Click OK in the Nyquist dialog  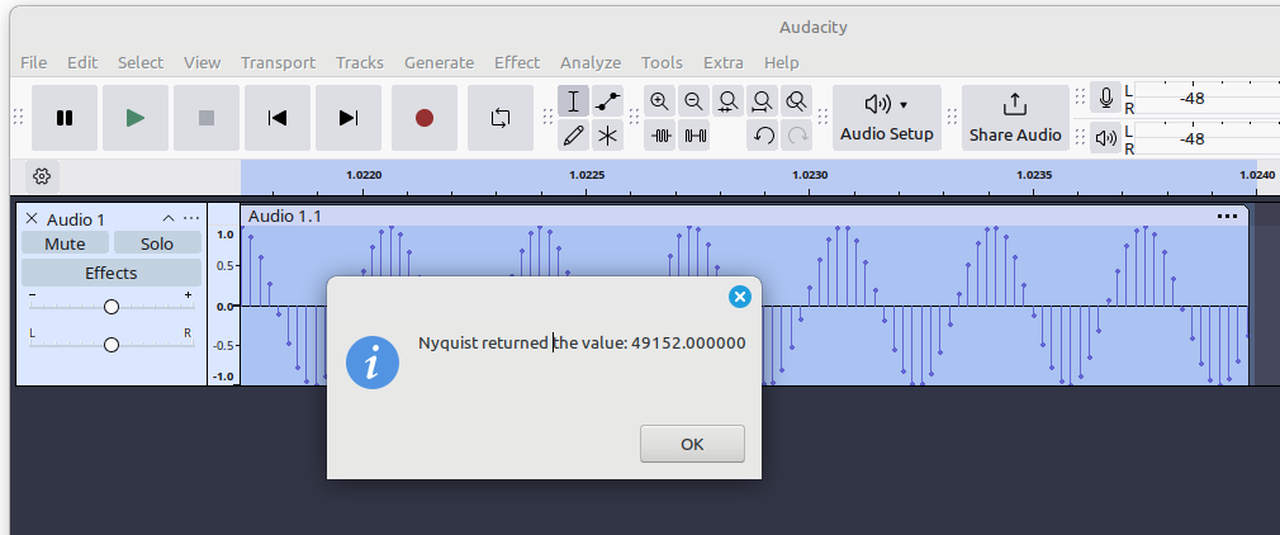692,444
